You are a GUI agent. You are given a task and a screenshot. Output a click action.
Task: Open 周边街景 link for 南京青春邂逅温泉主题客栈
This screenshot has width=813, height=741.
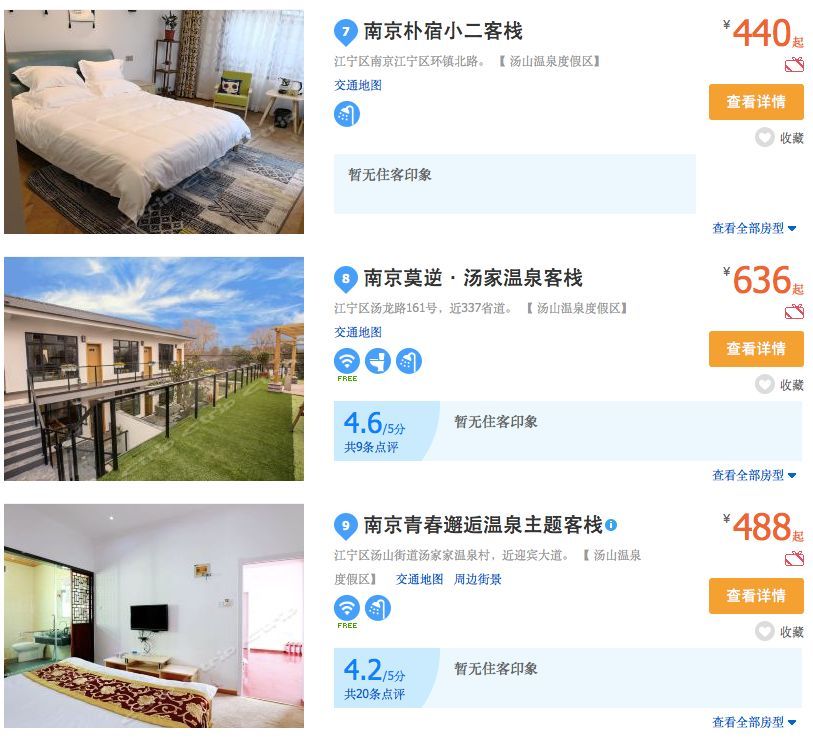[x=478, y=579]
